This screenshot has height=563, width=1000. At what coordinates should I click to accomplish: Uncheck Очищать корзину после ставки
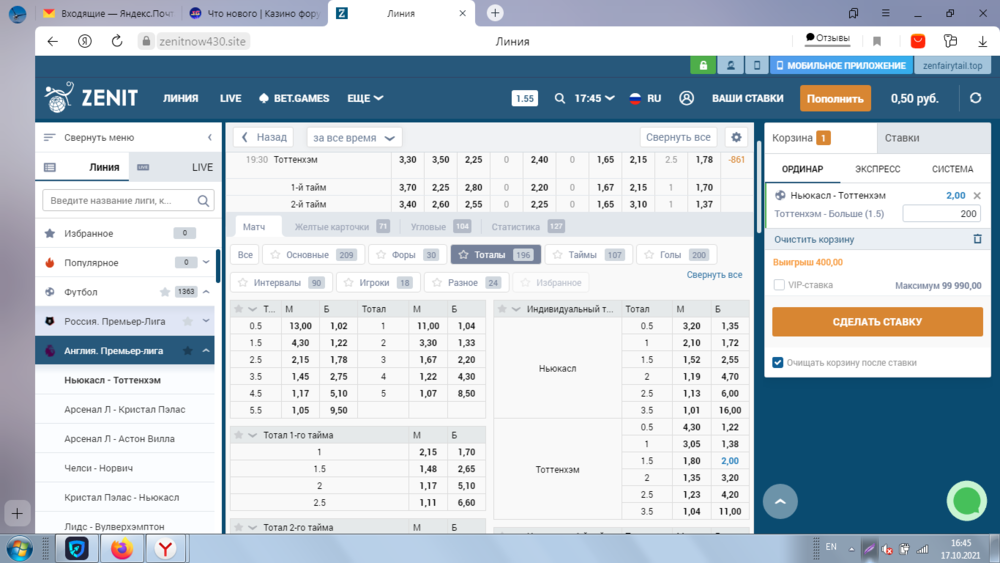(777, 362)
